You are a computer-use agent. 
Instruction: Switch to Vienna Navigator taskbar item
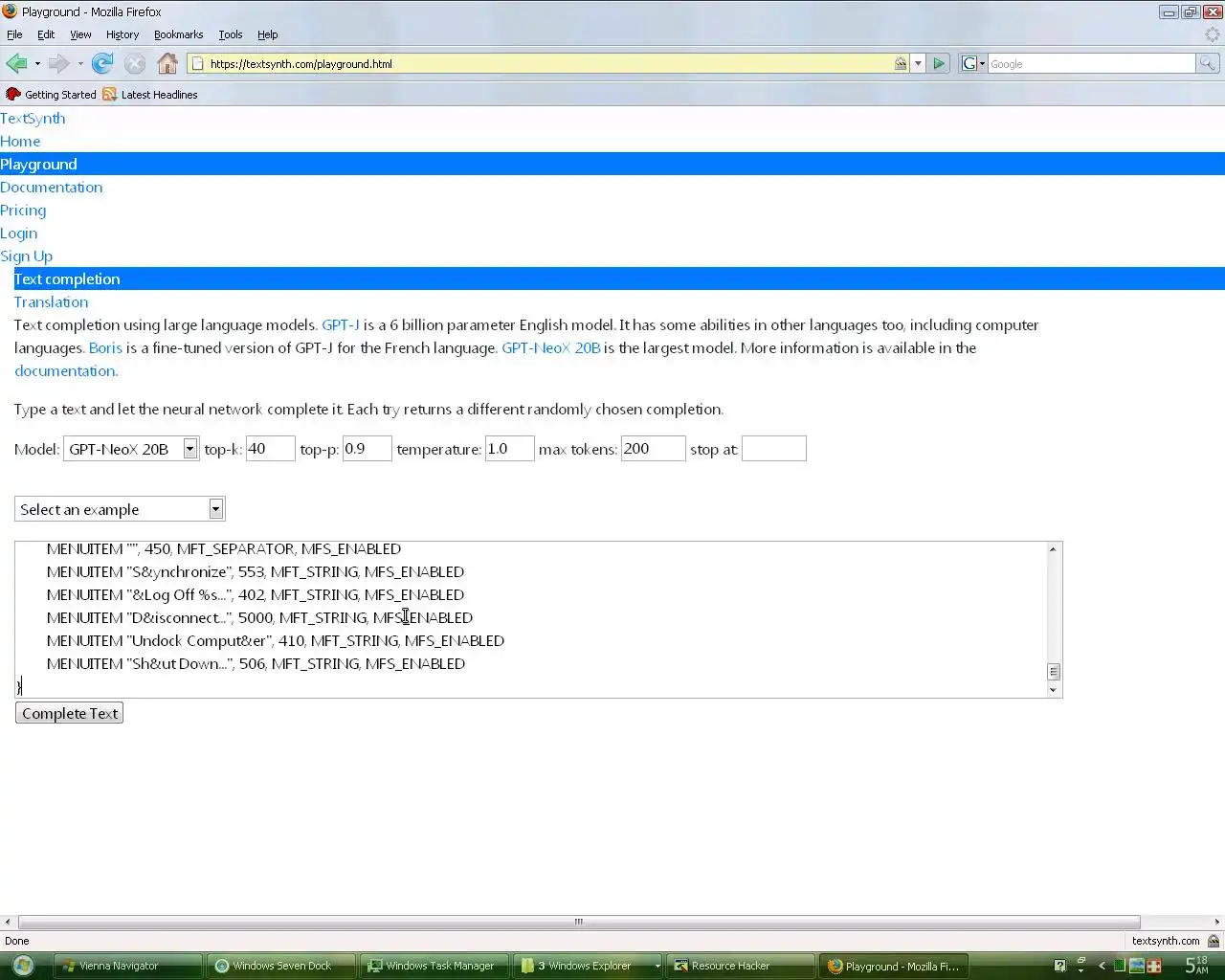tap(128, 966)
